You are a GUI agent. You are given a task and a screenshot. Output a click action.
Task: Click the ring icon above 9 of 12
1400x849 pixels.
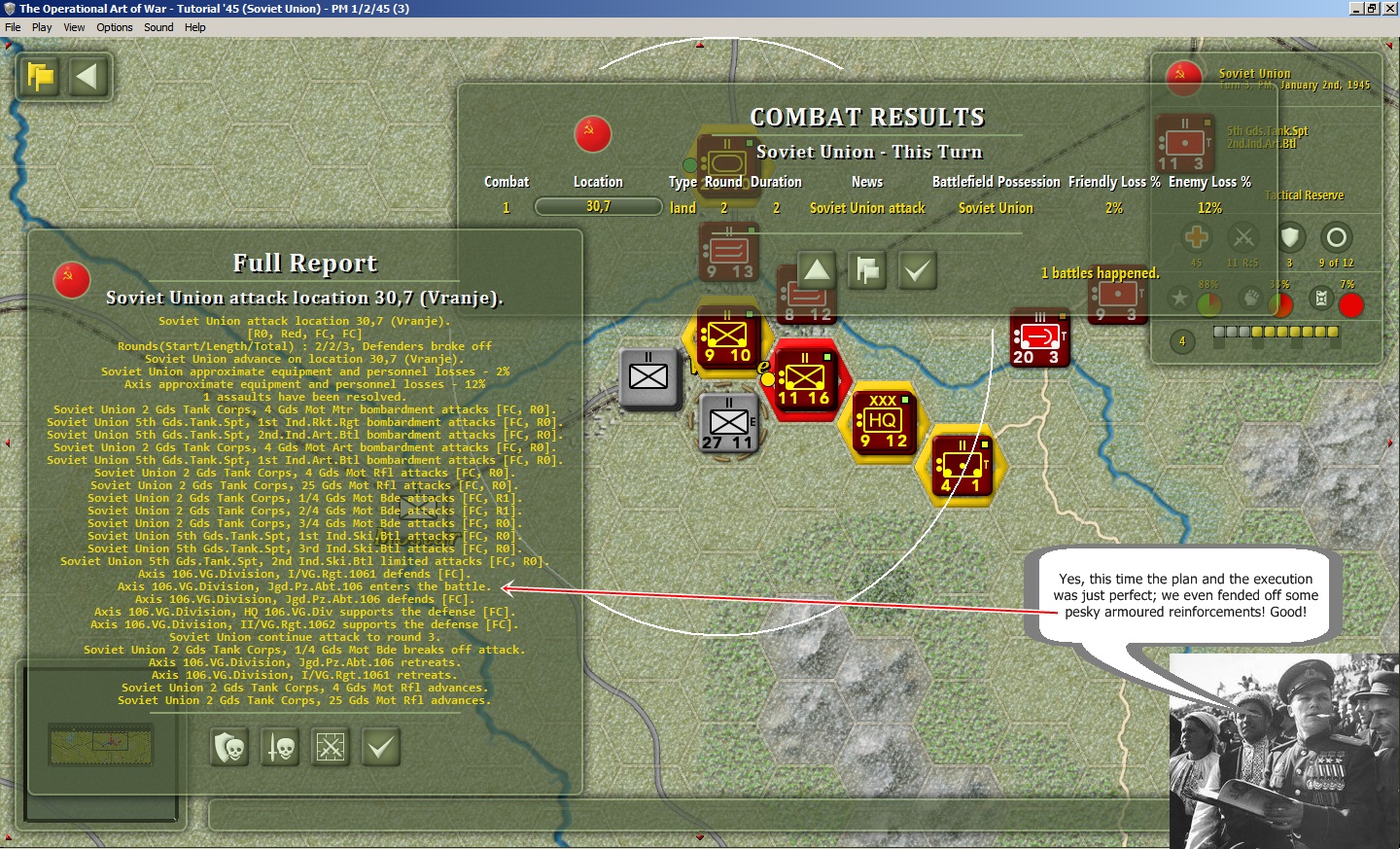pos(1337,237)
